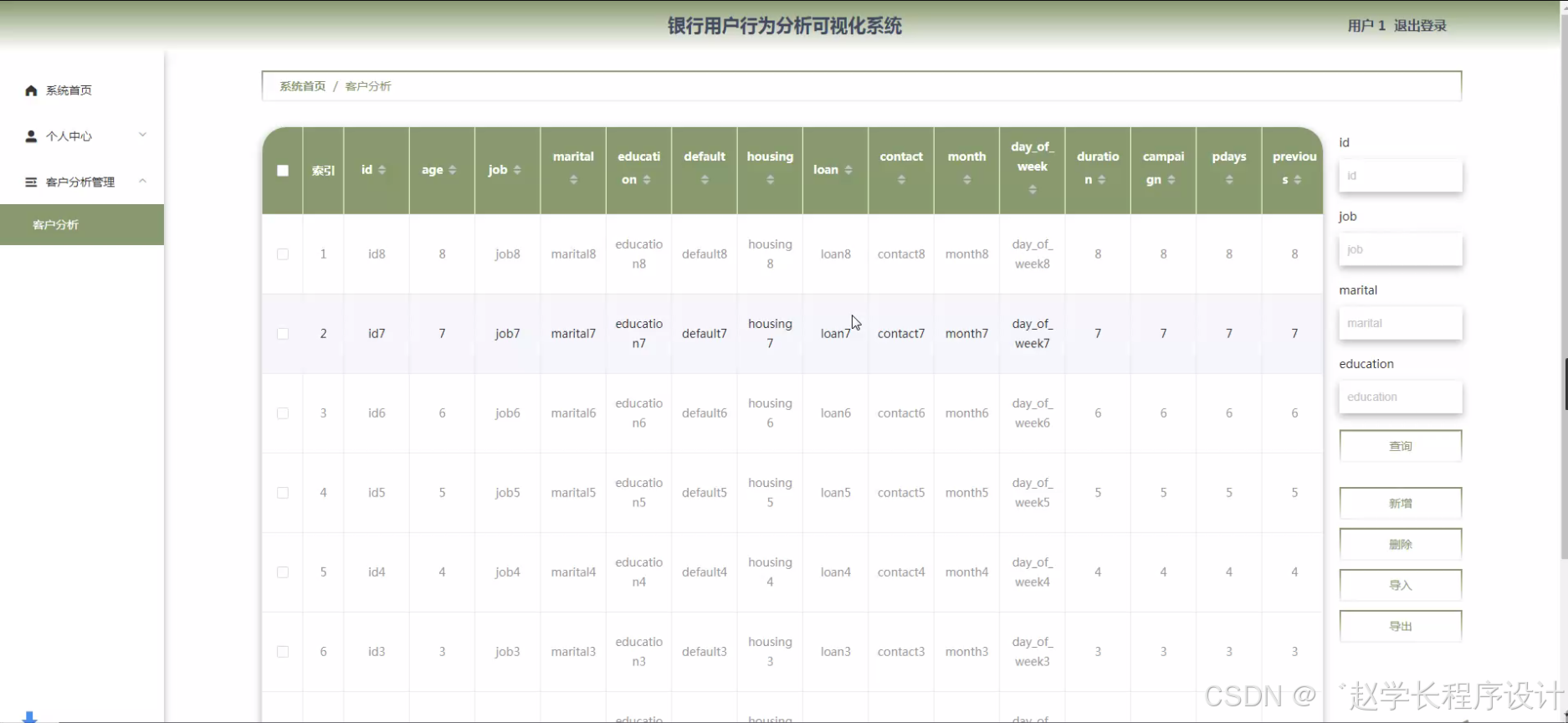
Task: Click the education column sort arrows
Action: click(647, 180)
